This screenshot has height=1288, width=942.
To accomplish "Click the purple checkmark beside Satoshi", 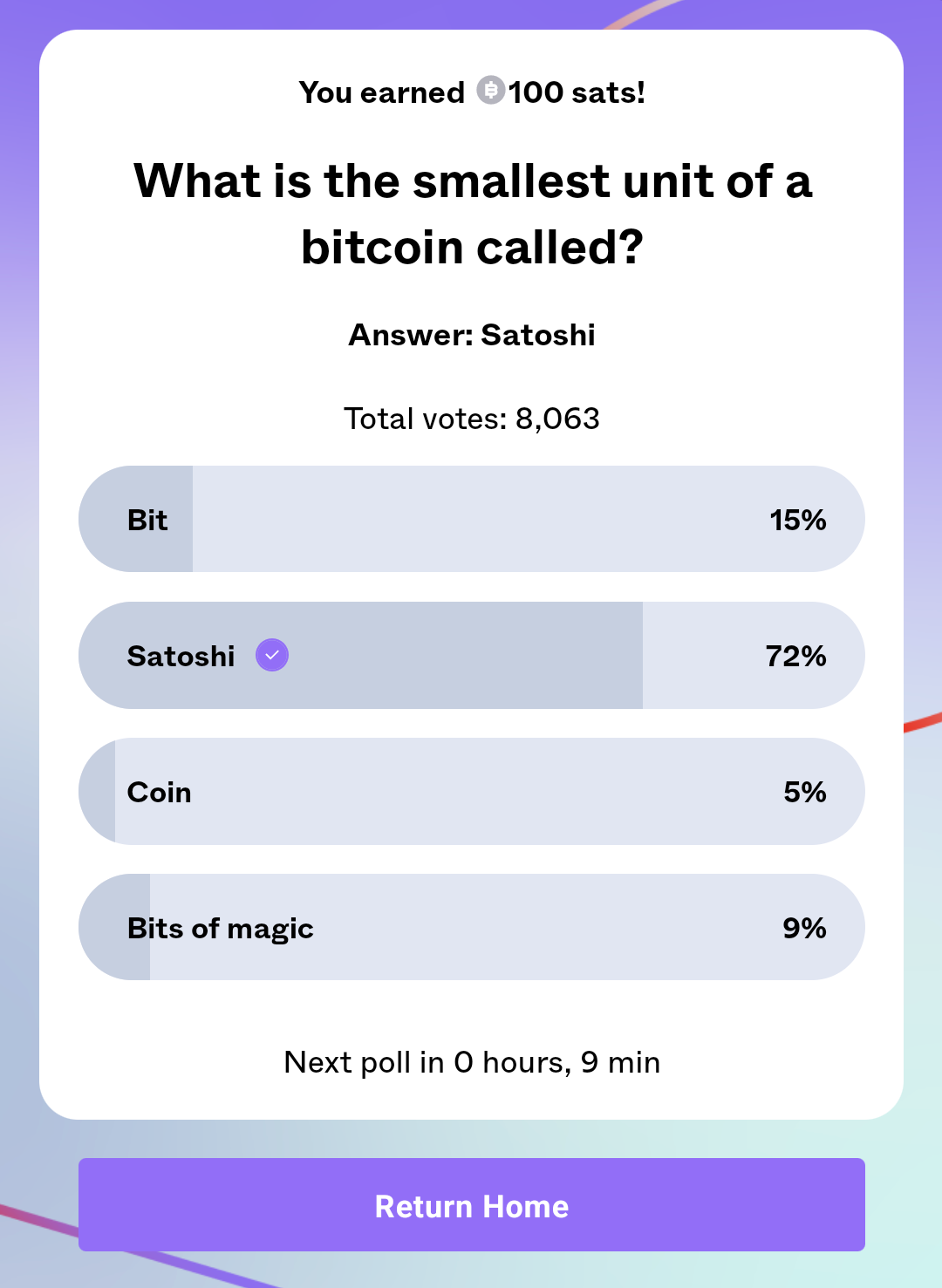I will coord(272,655).
